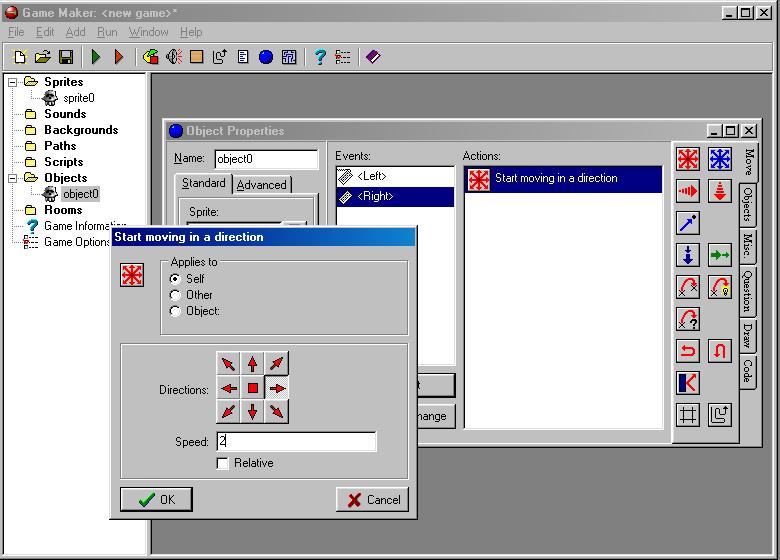Choose the up arrow direction button
The image size is (780, 560).
(253, 364)
